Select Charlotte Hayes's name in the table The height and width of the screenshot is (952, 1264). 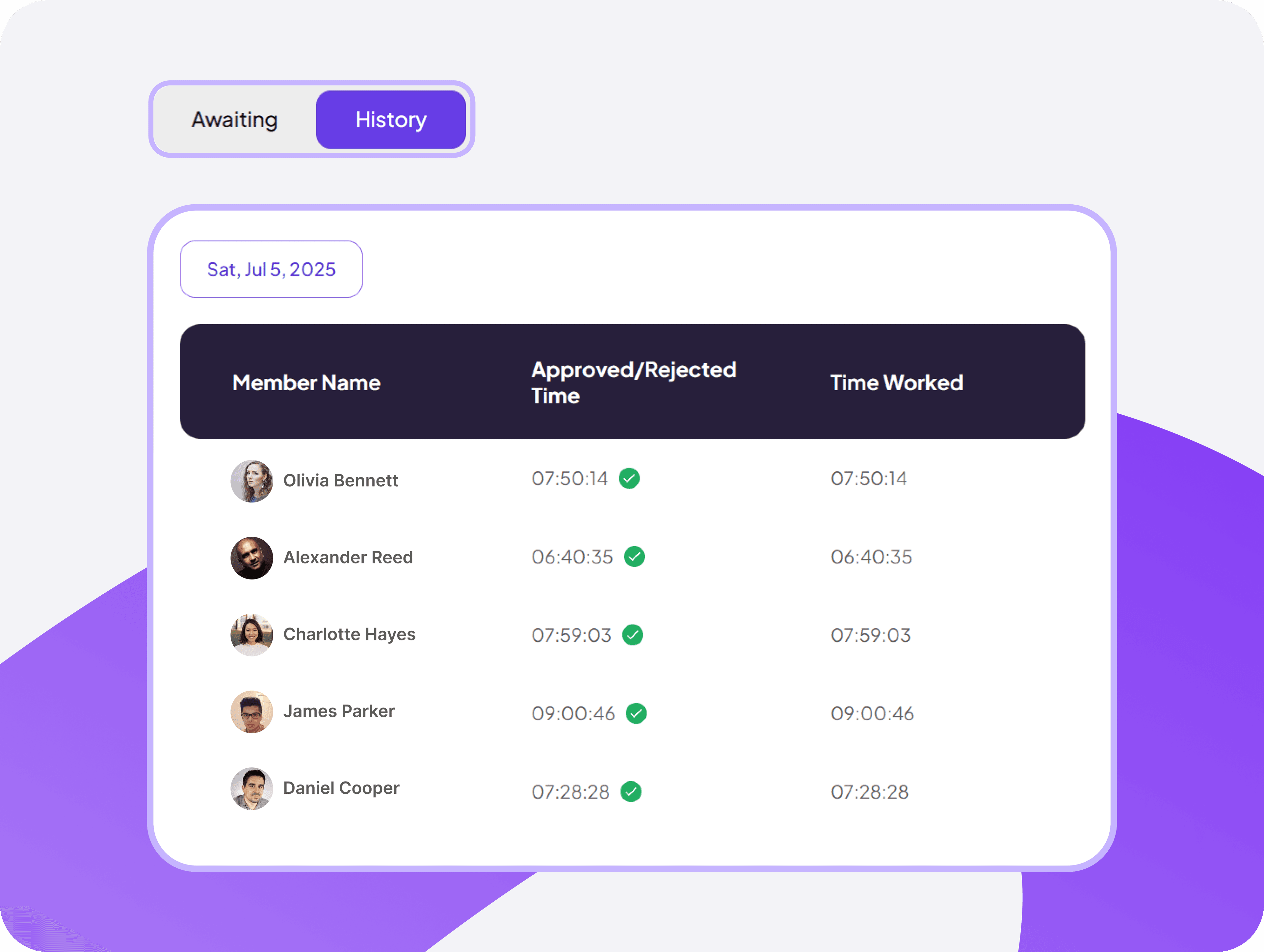349,634
